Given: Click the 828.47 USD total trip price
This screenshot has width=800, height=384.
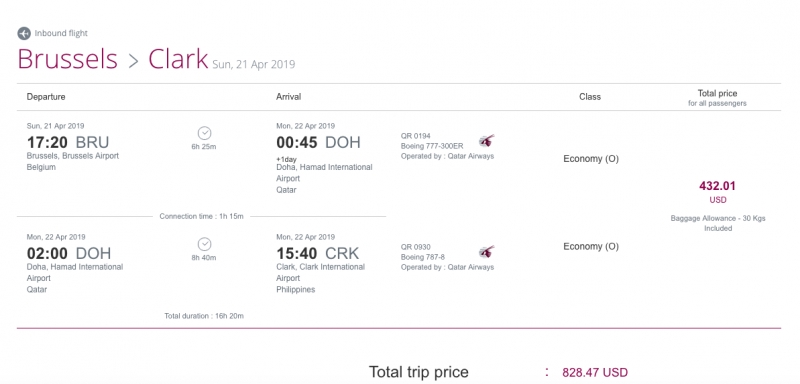Looking at the screenshot, I should point(595,372).
